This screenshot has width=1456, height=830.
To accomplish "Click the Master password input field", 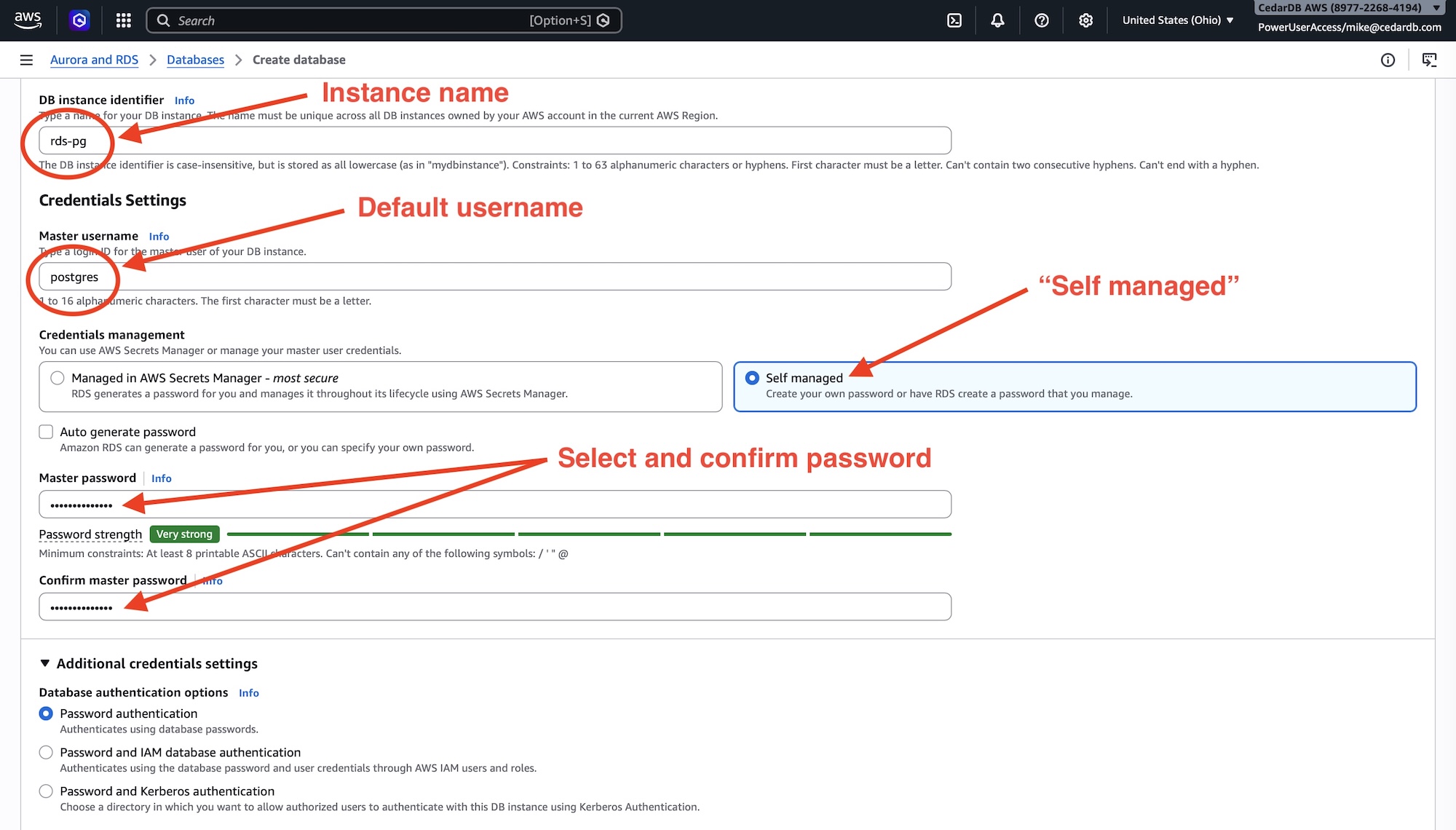I will (495, 504).
